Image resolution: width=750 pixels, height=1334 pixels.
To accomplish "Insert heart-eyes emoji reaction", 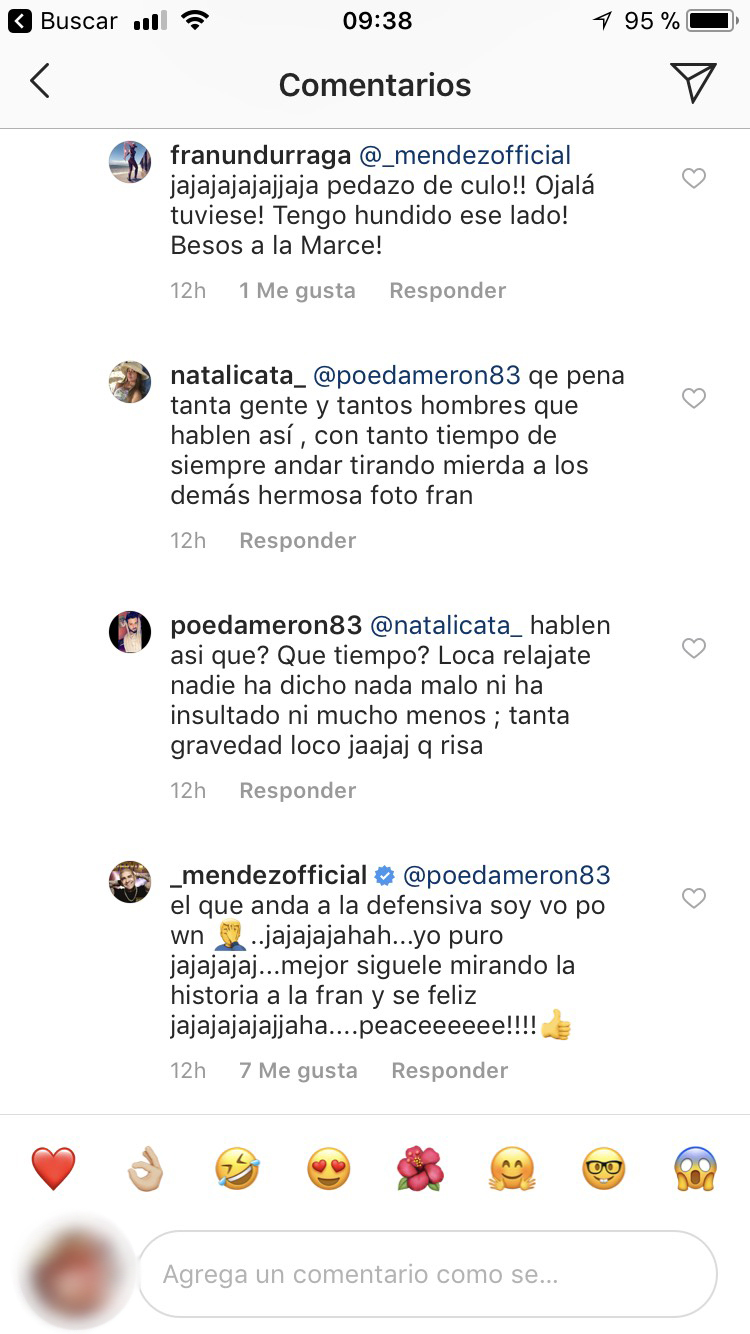I will click(x=329, y=1168).
